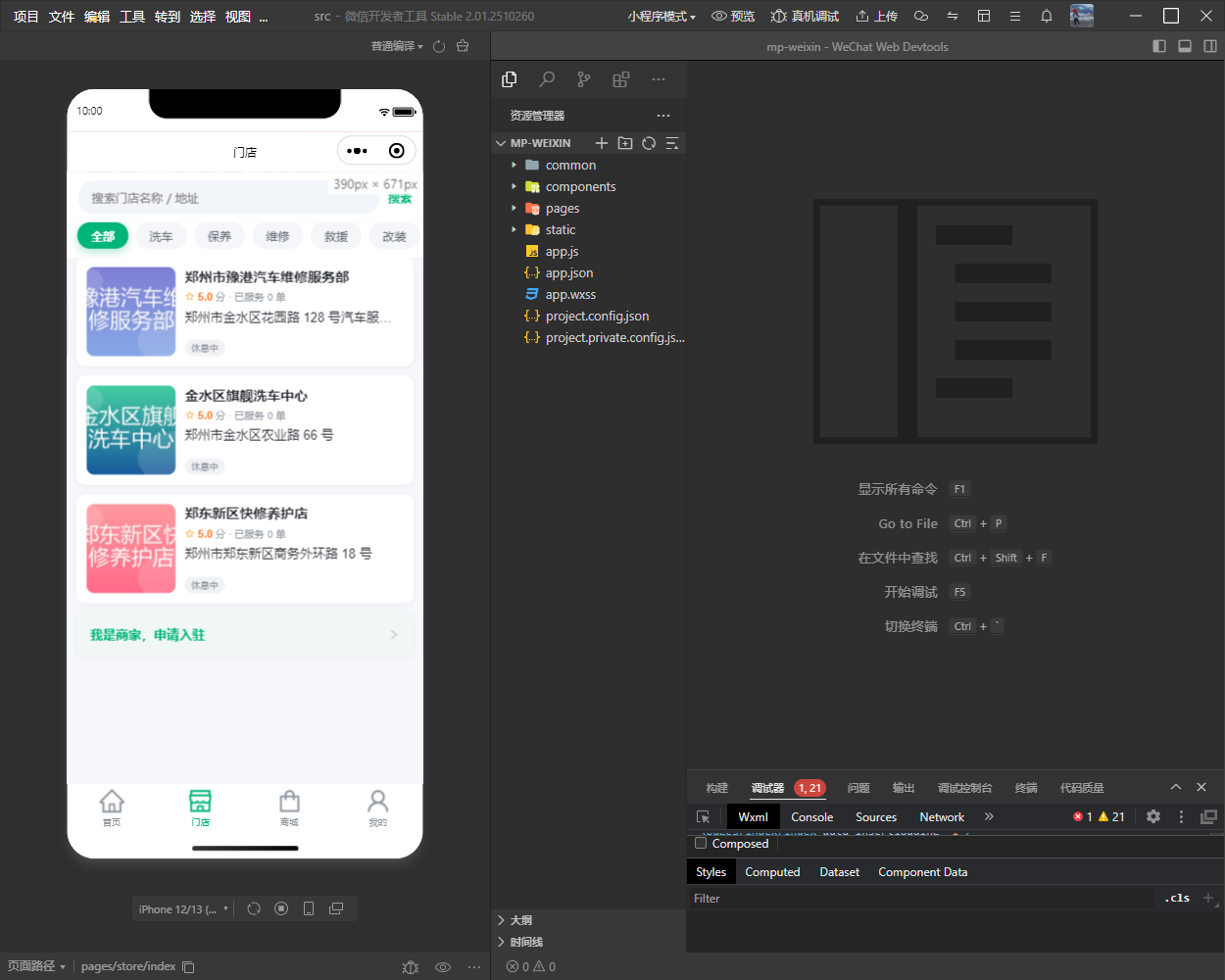Click the green 搜索 button
Image resolution: width=1225 pixels, height=980 pixels.
pos(400,199)
